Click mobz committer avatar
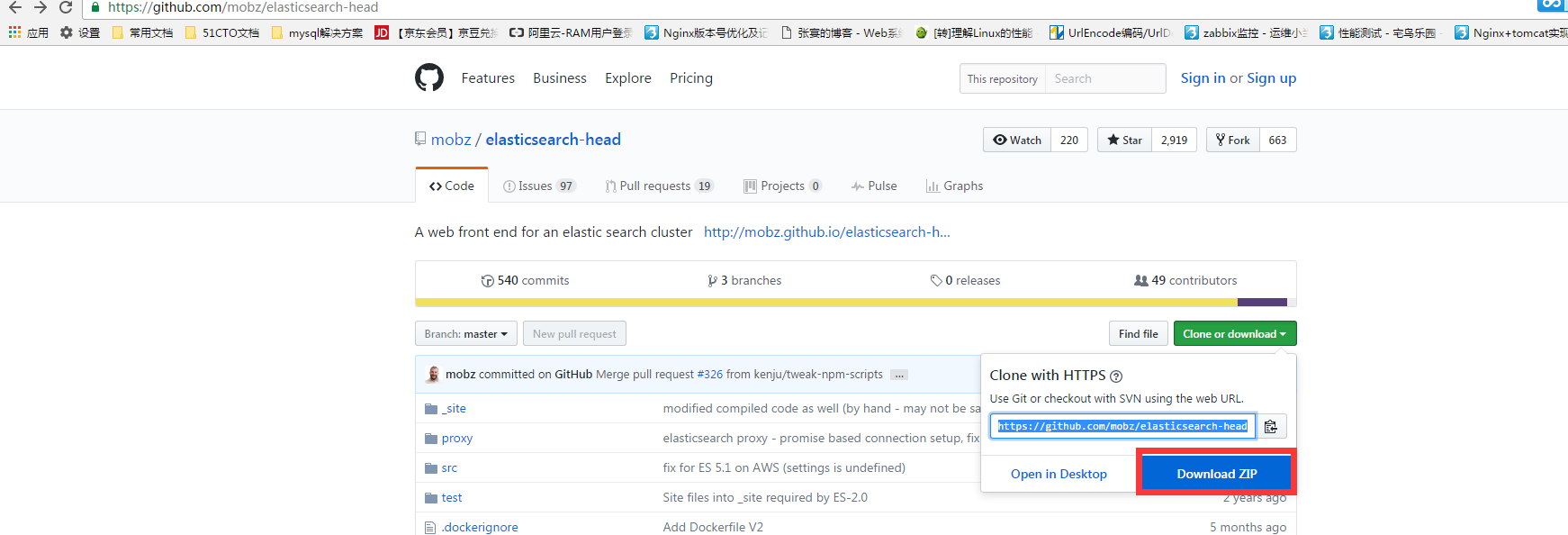 click(x=433, y=375)
